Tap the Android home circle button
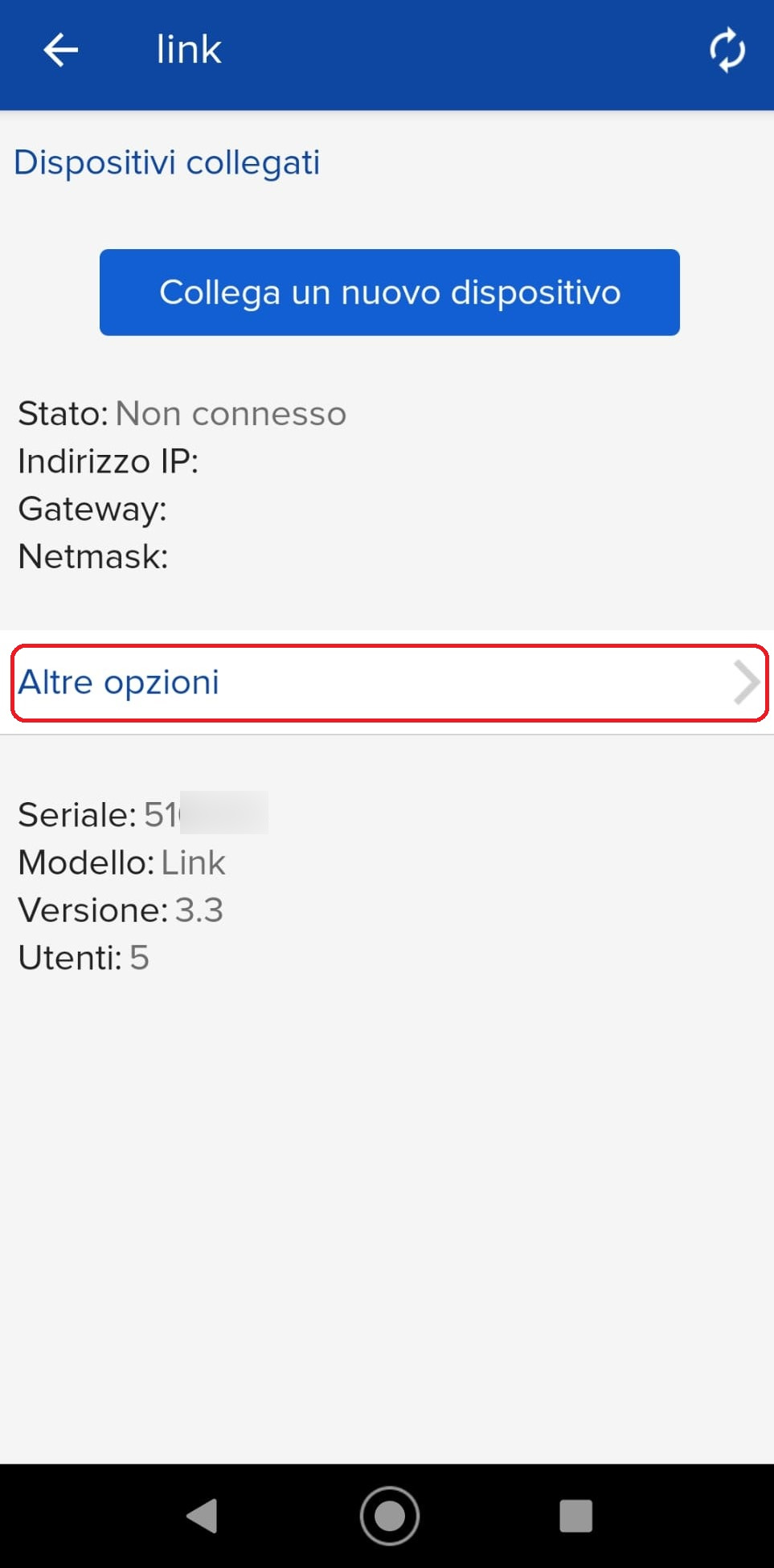The image size is (774, 1568). (x=389, y=1516)
